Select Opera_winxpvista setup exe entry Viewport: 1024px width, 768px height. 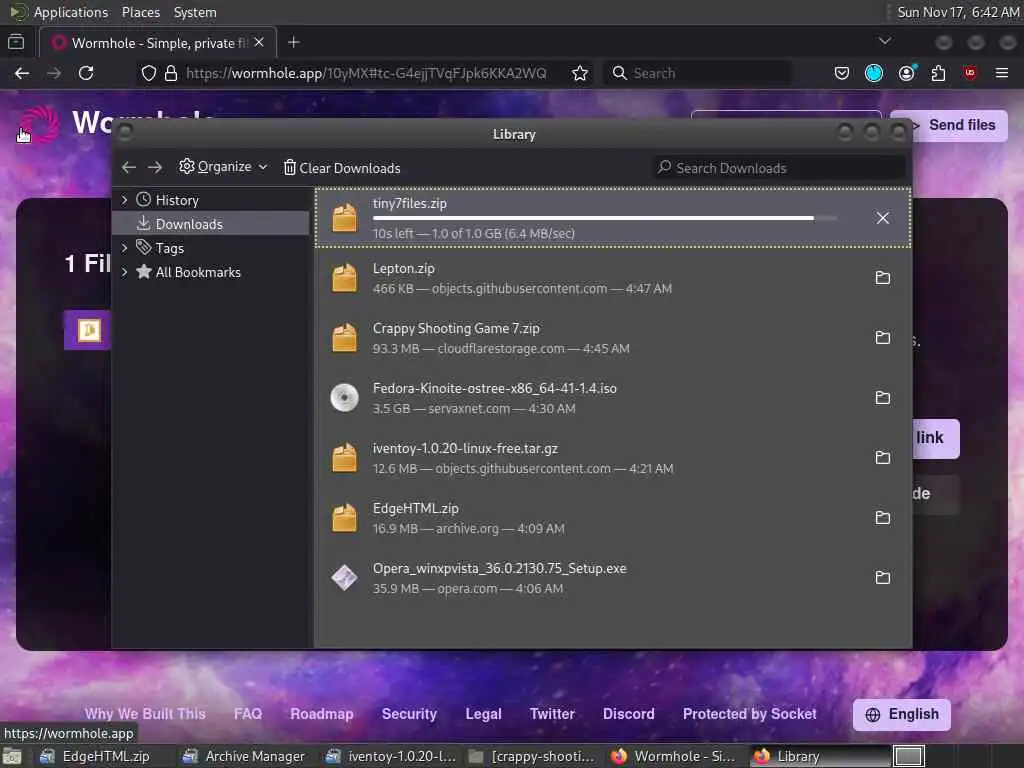(x=613, y=577)
